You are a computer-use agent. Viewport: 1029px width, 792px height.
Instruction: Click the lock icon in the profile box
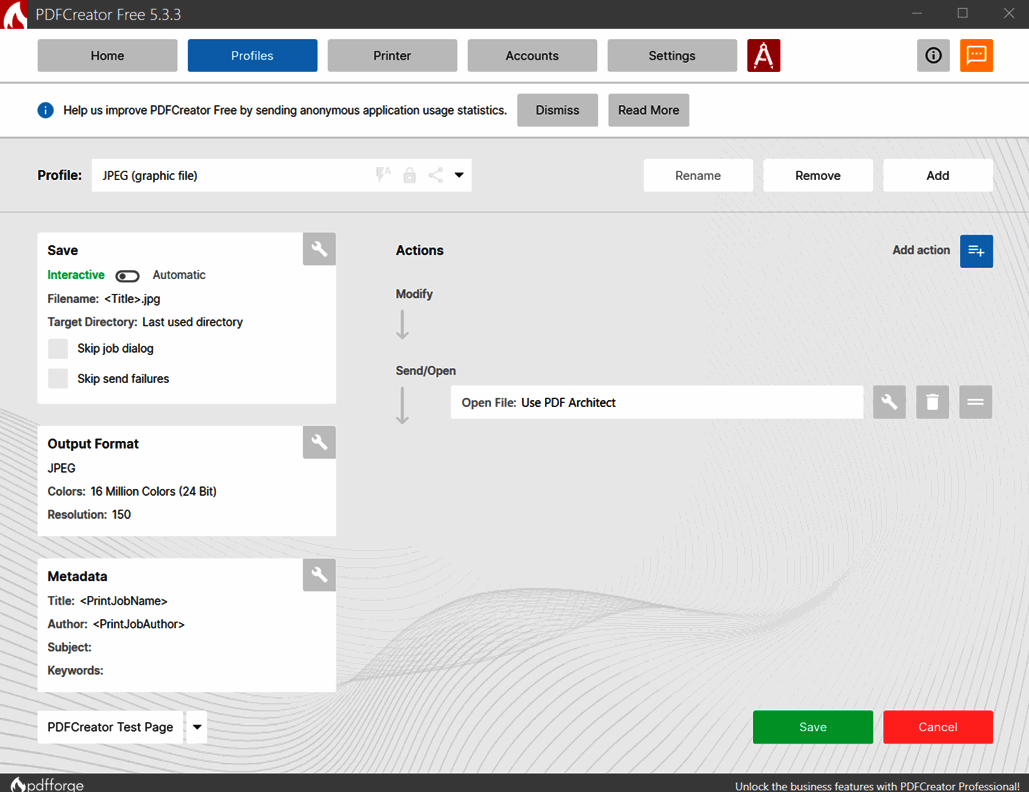410,175
